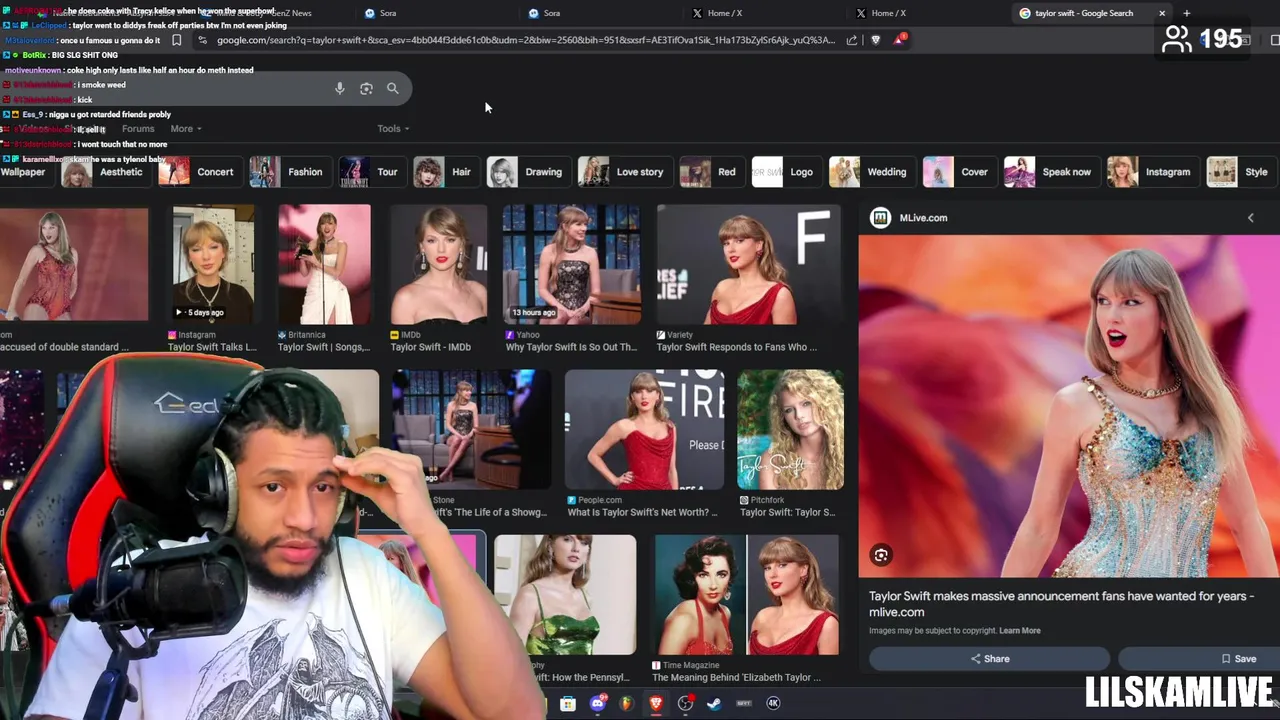Click the google.com address bar URL
Viewport: 1280px width, 720px height.
(x=525, y=40)
